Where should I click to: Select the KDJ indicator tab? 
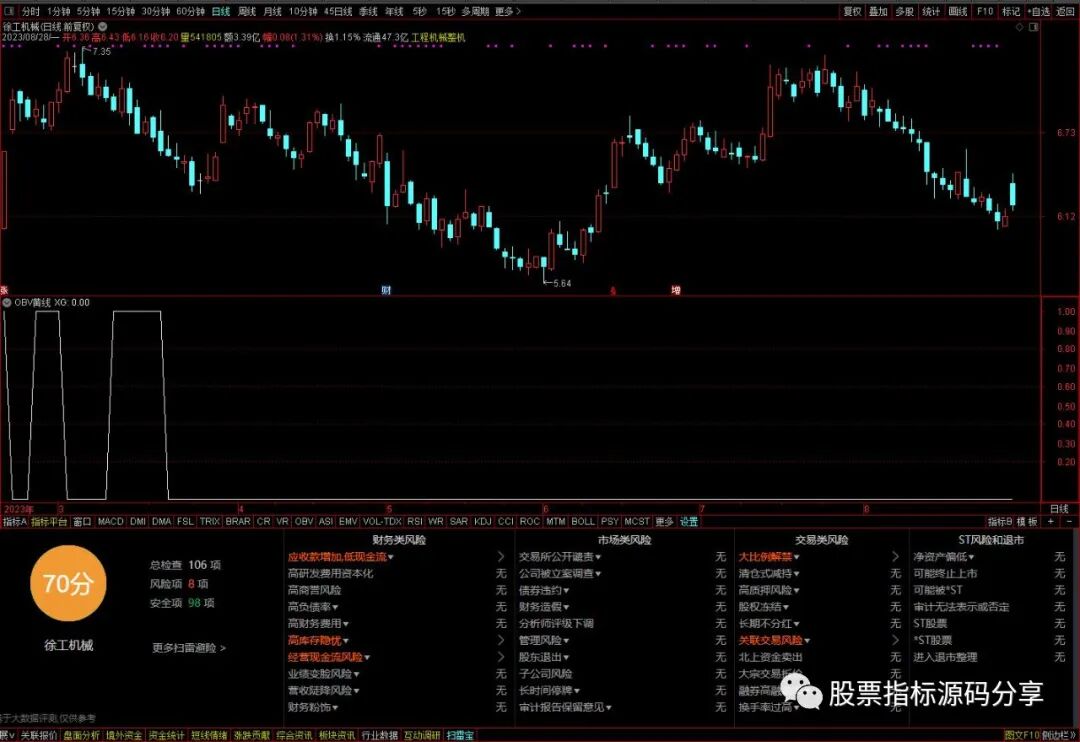tap(483, 522)
